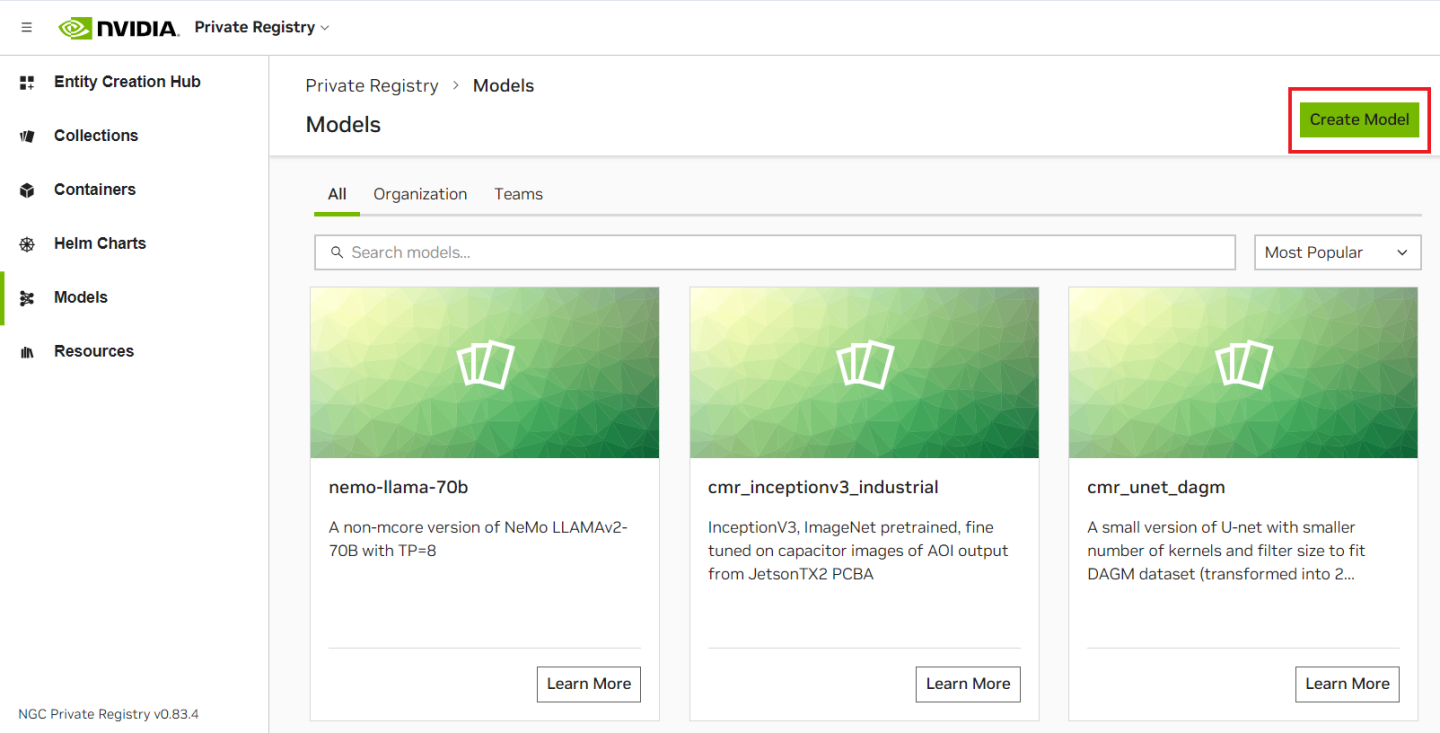Click the Create Model button

coord(1359,120)
